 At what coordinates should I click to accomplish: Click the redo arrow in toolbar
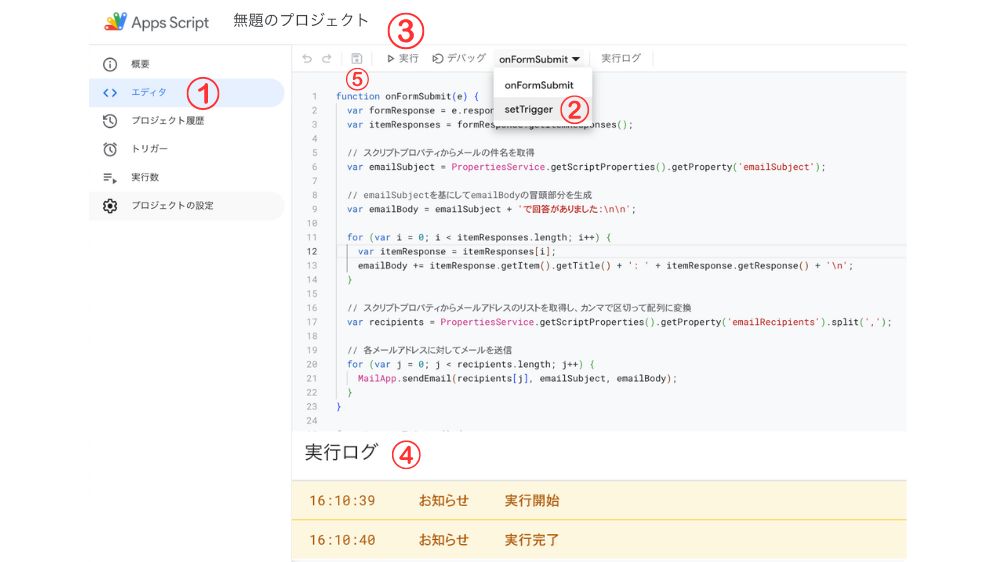tap(327, 59)
